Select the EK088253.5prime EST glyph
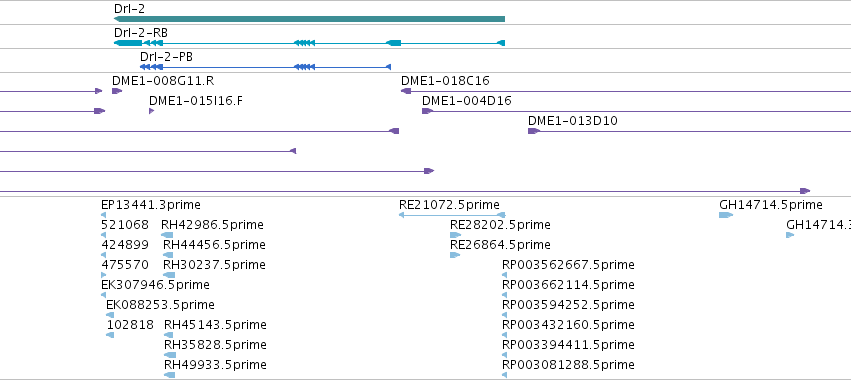The width and height of the screenshot is (851, 380). [x=110, y=315]
